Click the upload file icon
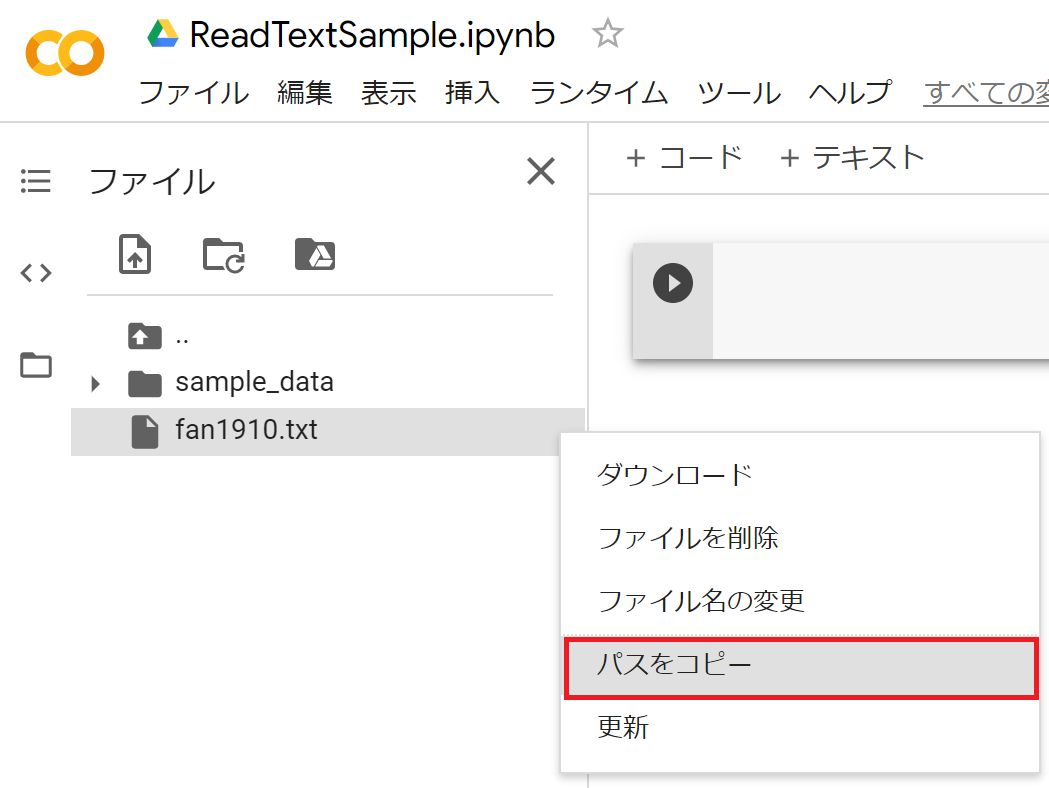This screenshot has width=1049, height=788. click(135, 254)
